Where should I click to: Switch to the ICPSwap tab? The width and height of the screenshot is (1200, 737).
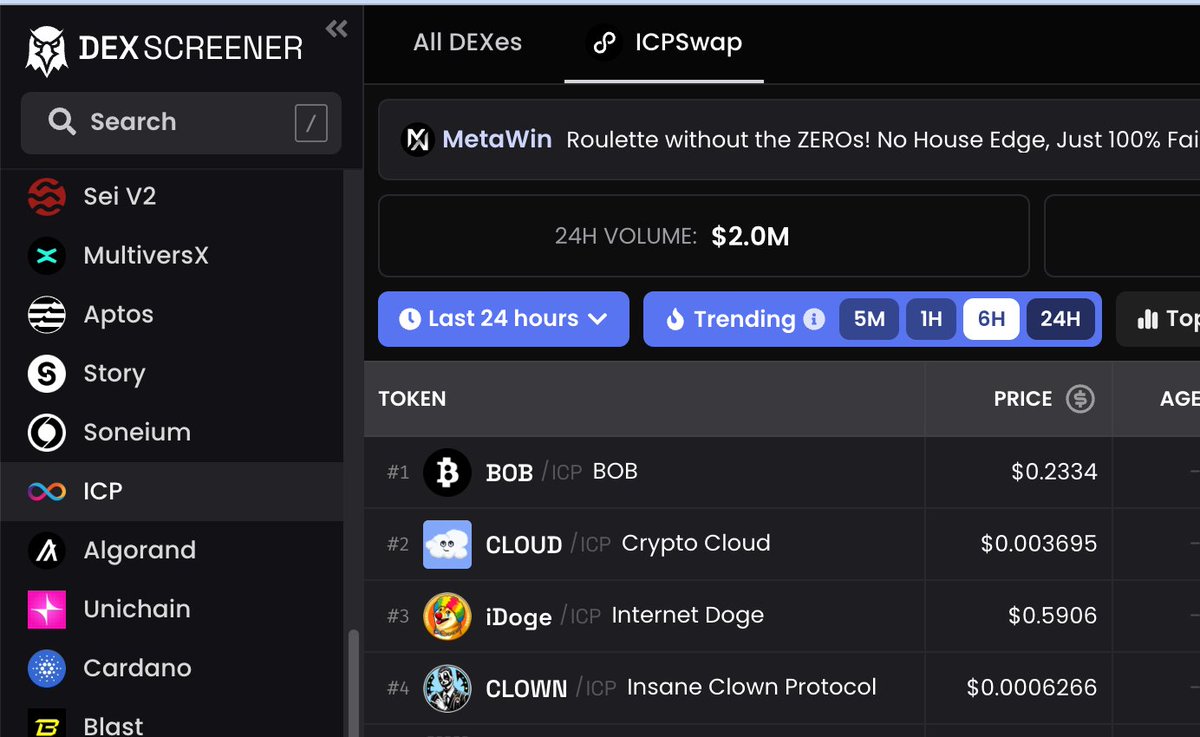664,44
